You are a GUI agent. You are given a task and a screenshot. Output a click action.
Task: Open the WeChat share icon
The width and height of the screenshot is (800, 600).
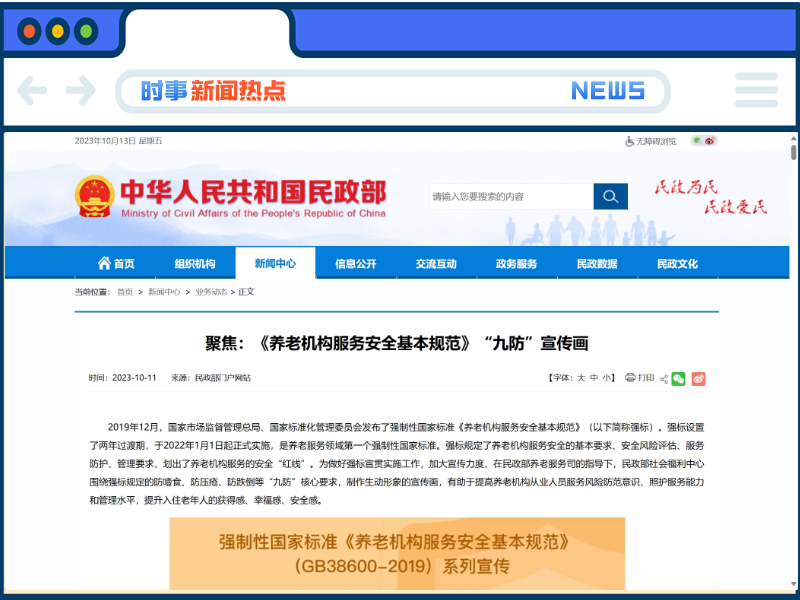681,378
